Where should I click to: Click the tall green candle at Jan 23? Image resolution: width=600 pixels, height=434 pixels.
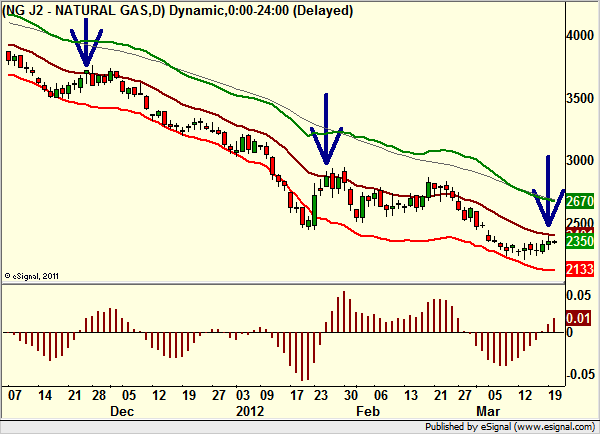pyautogui.click(x=315, y=207)
